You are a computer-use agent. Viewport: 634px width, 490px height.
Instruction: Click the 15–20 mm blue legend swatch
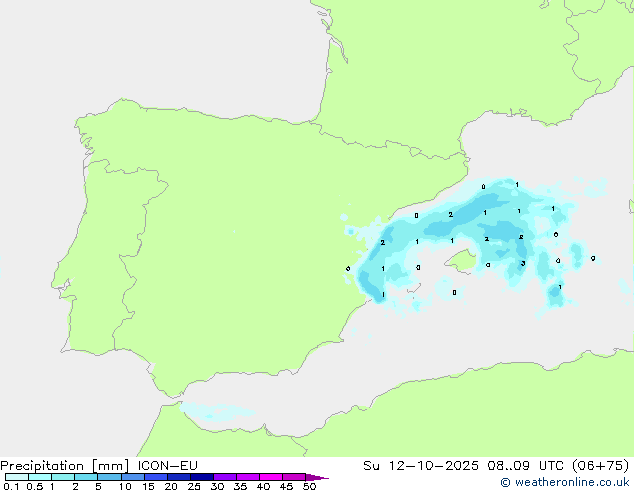click(x=155, y=477)
